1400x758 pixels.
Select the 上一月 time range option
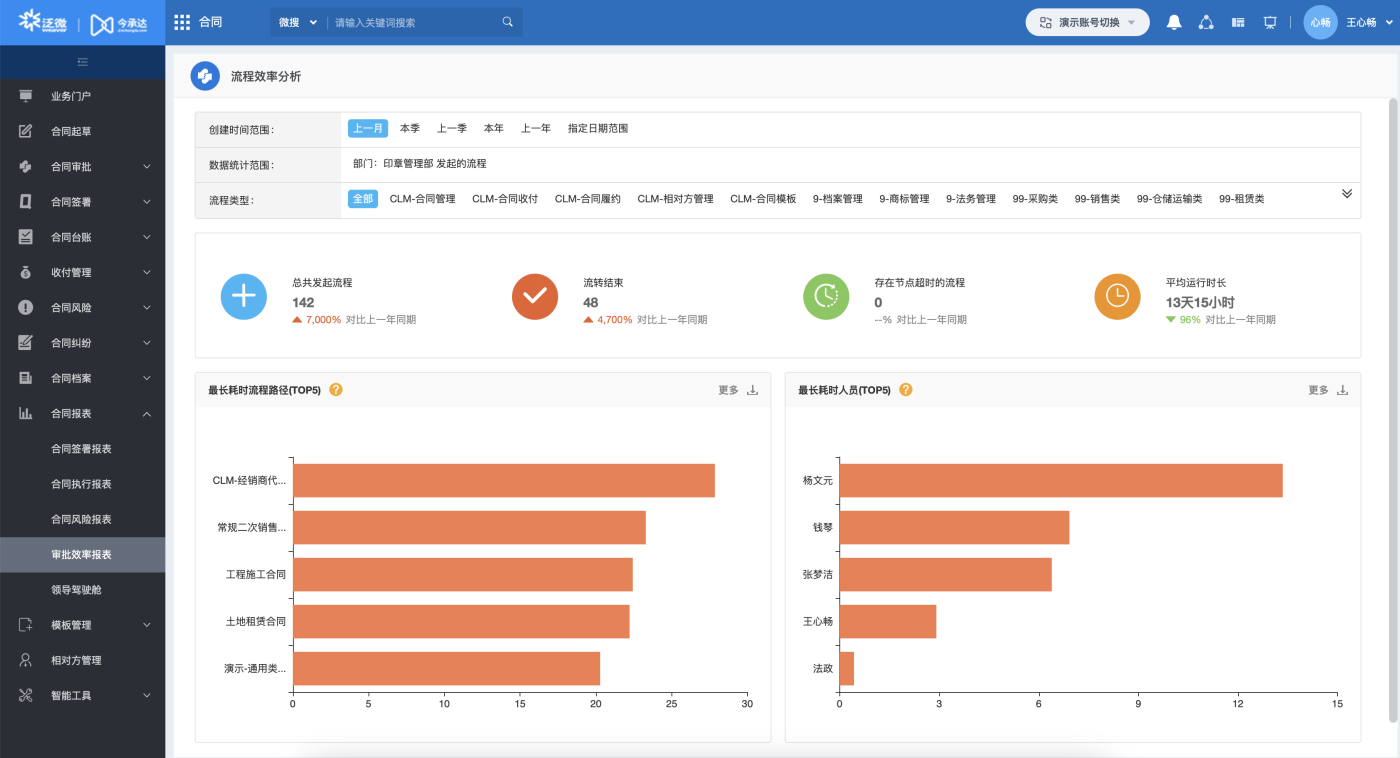click(367, 129)
